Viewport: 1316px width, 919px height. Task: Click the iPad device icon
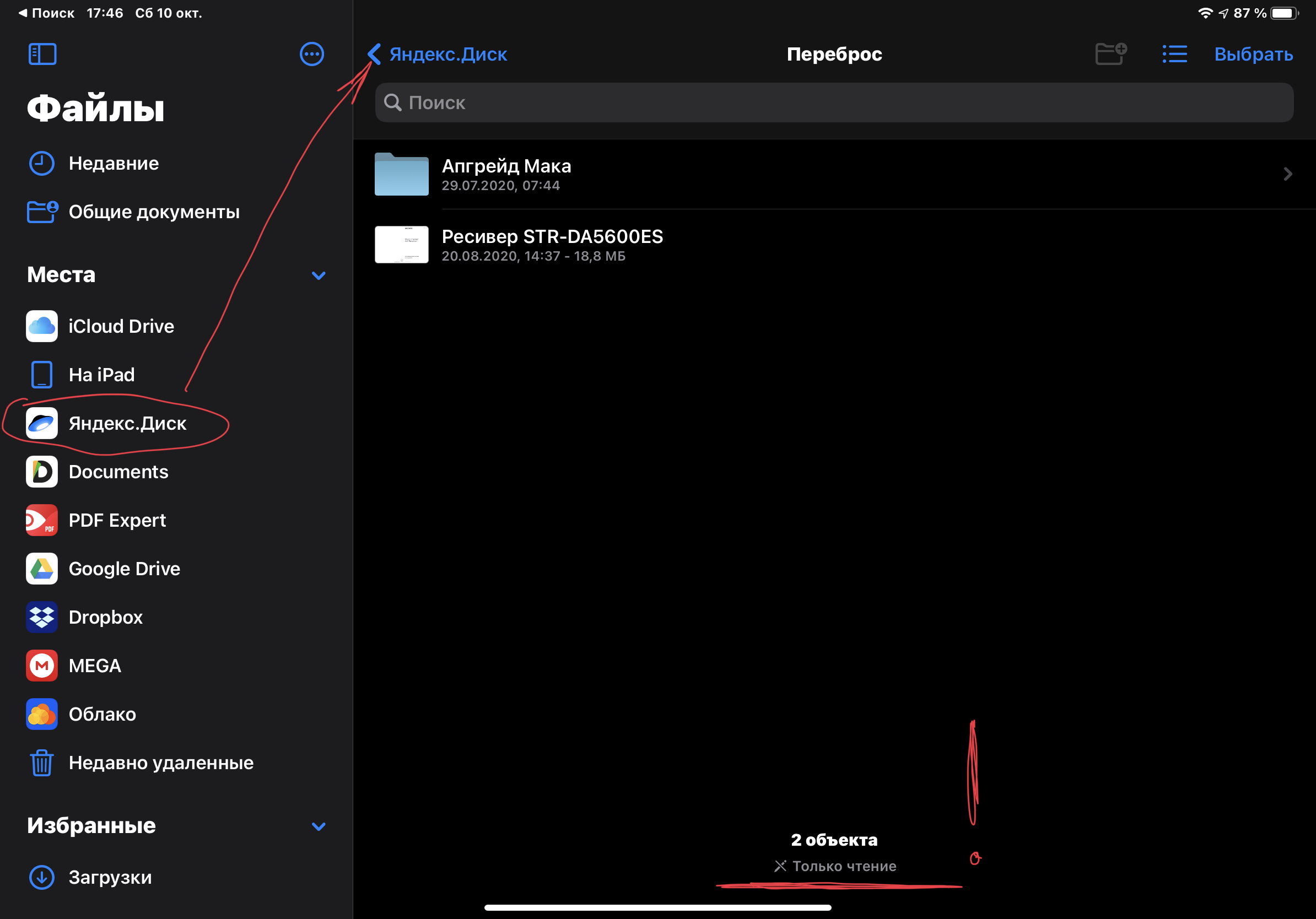coord(42,375)
